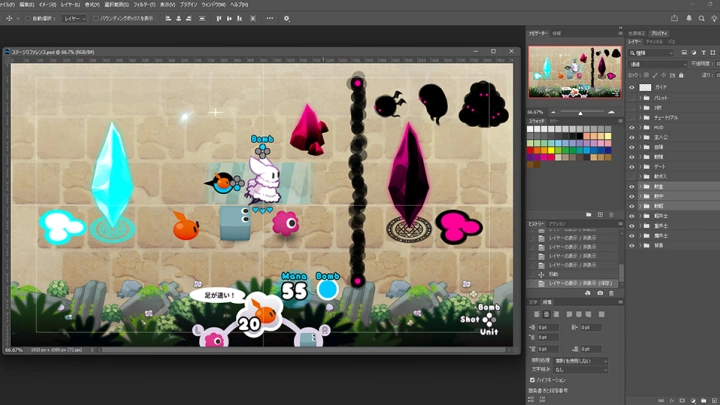Click the lock all padlock icon in Layers
This screenshot has width=720, height=405.
click(x=681, y=75)
